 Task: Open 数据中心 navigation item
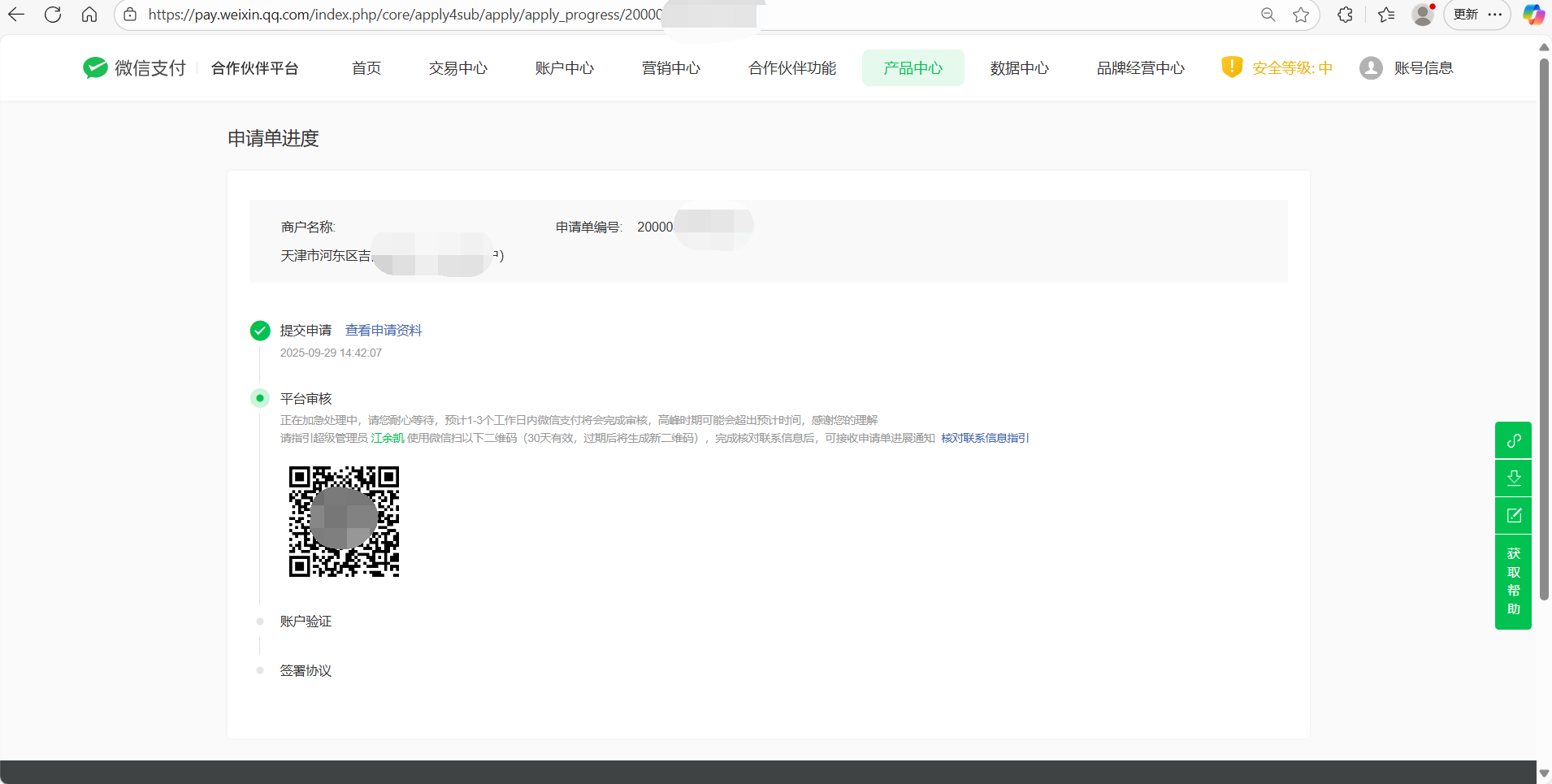(x=1019, y=68)
